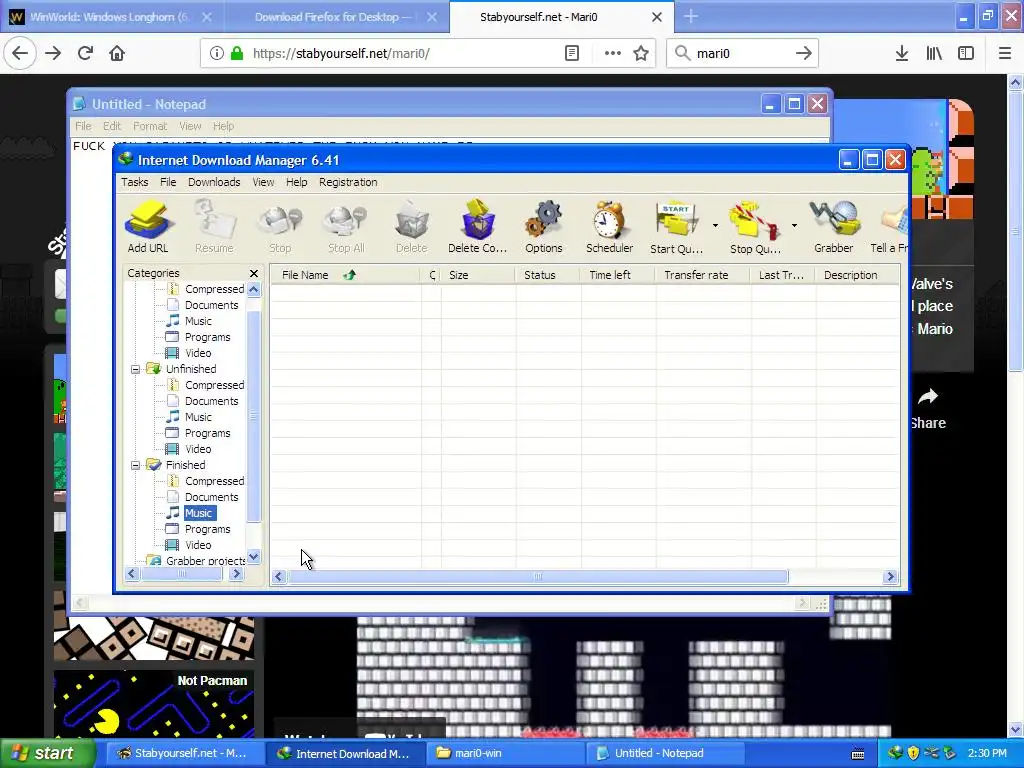The height and width of the screenshot is (768, 1024).
Task: Close the Categories panel
Action: pos(254,273)
